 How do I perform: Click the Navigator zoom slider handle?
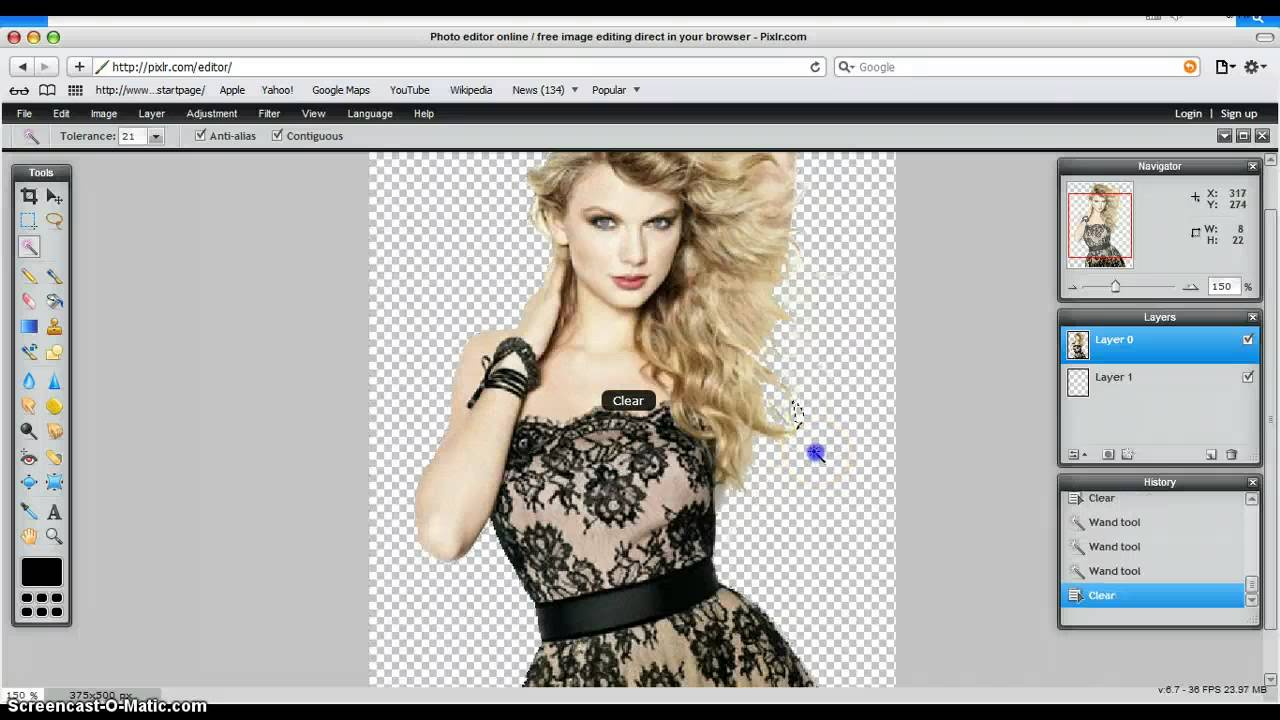tap(1115, 287)
